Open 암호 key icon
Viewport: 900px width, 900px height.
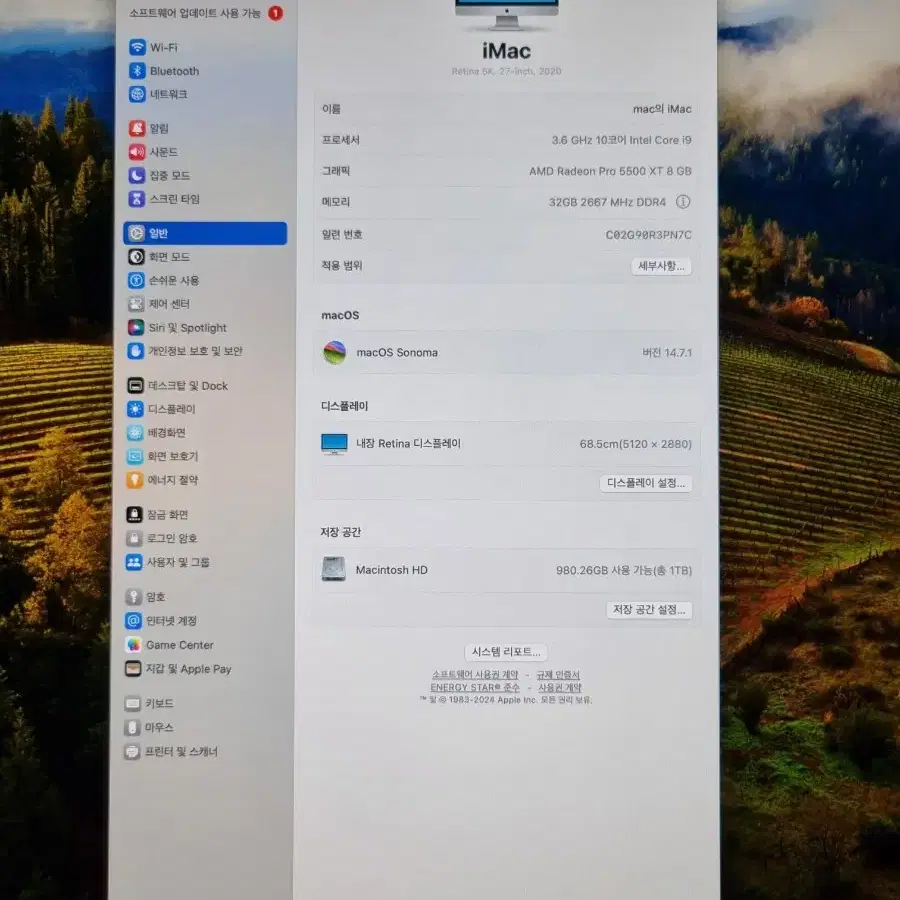coord(134,596)
